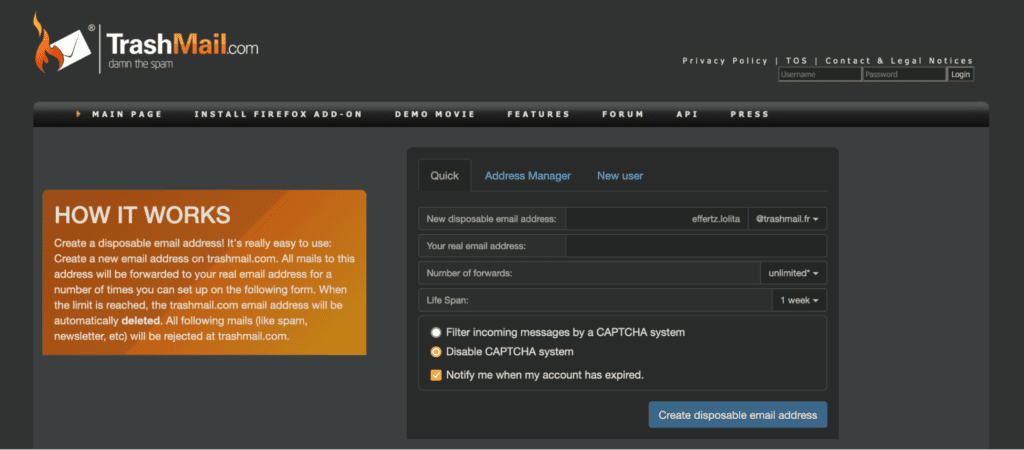Select the Quick tab

(x=445, y=176)
